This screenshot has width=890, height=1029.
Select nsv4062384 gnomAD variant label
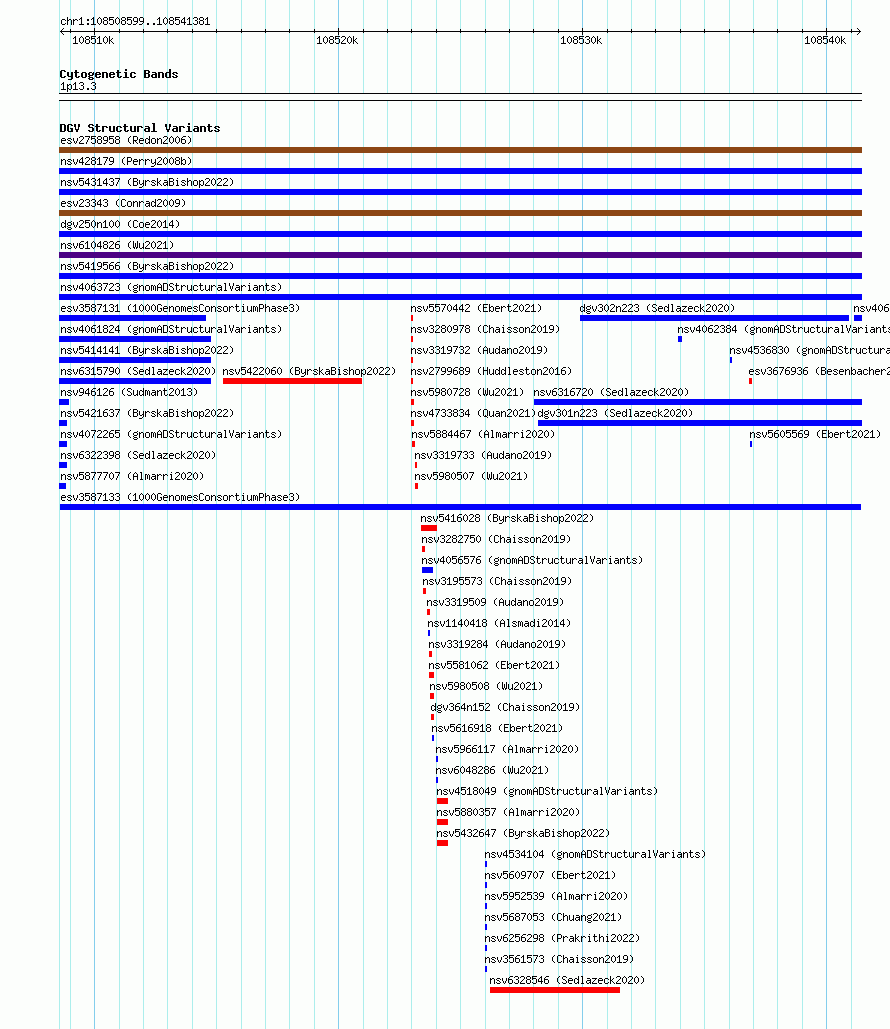784,329
